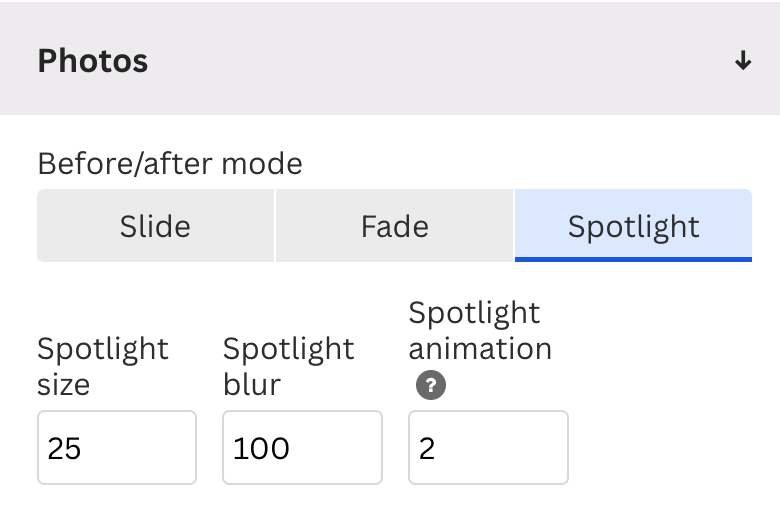Select the Spotlight before/after mode

pos(633,226)
